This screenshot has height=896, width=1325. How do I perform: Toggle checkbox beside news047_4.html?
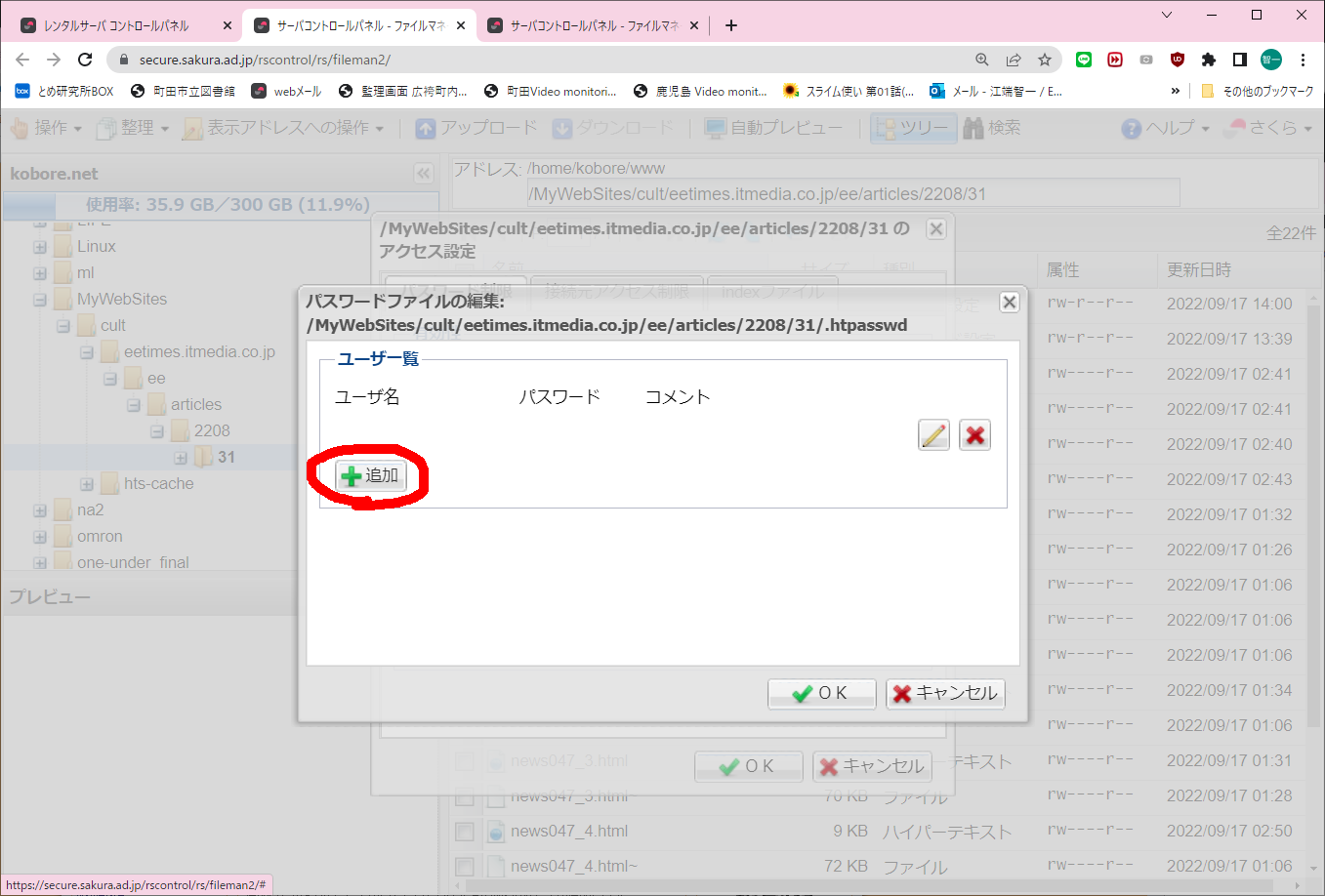tap(465, 832)
